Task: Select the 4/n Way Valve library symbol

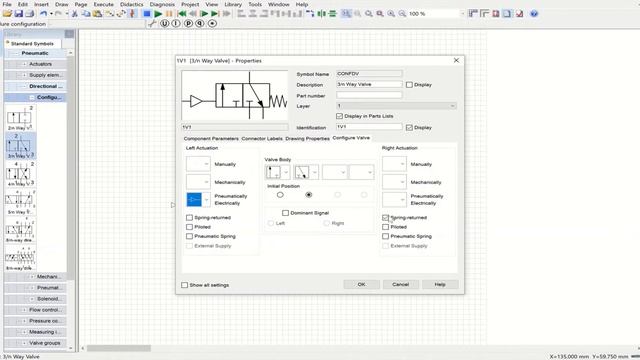Action: [20, 174]
